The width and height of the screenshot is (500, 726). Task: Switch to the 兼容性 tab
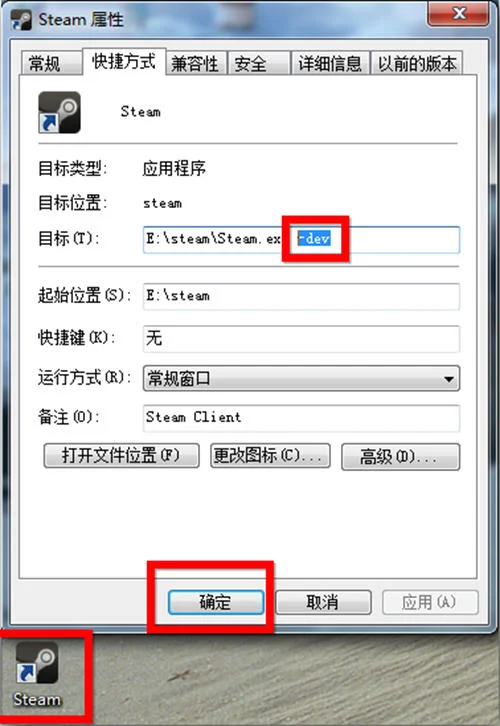tap(195, 63)
